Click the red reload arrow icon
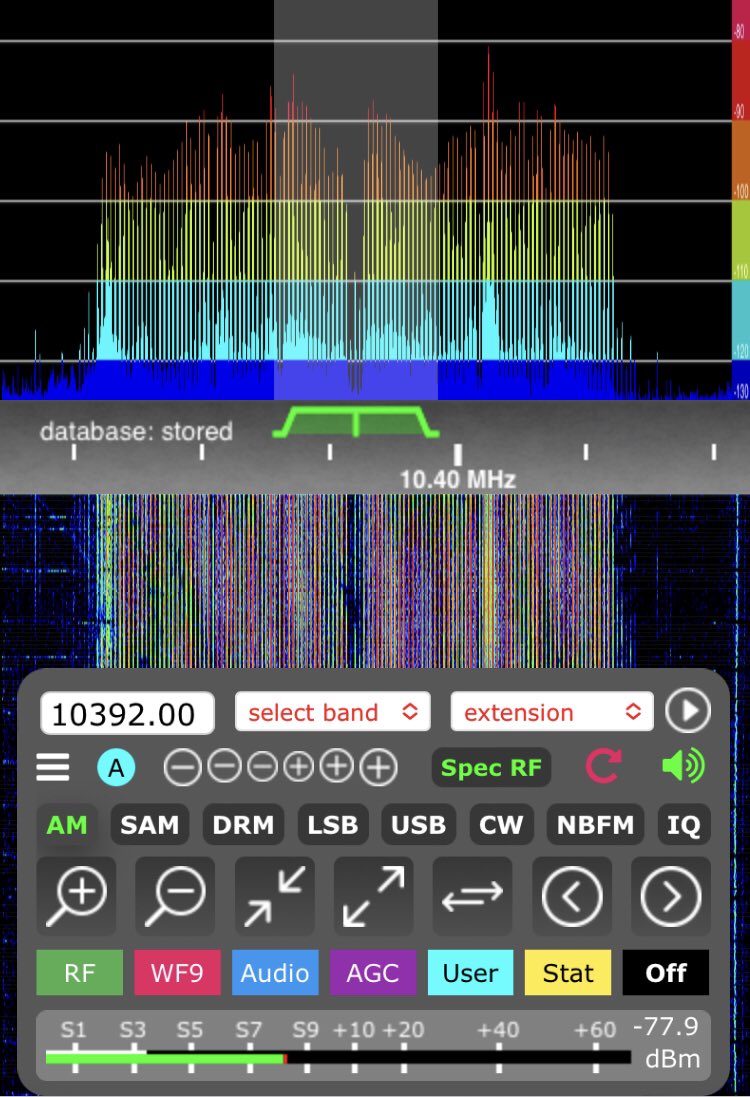Image resolution: width=750 pixels, height=1097 pixels. [603, 767]
